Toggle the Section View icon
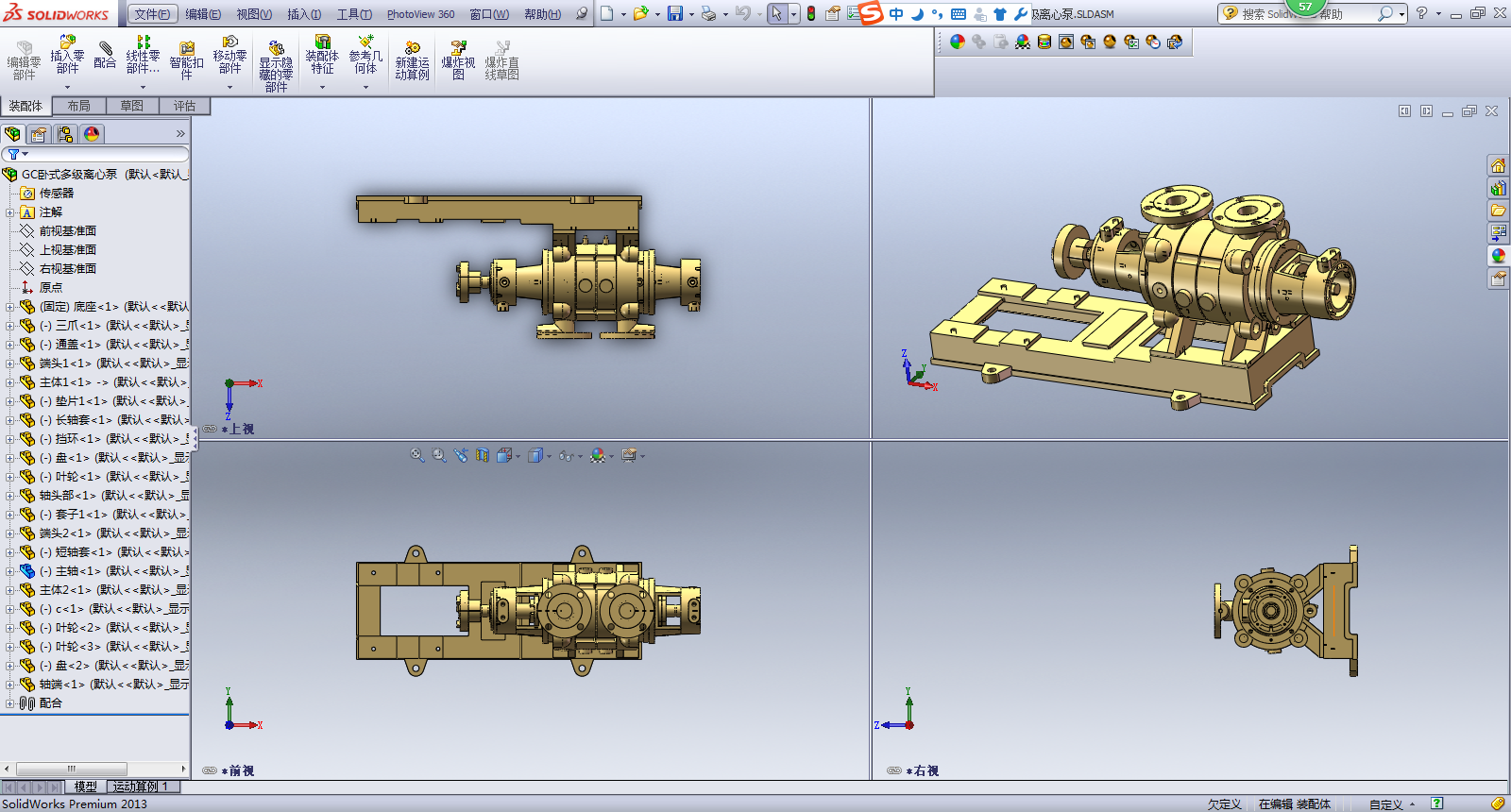This screenshot has height=812, width=1511. tap(483, 455)
